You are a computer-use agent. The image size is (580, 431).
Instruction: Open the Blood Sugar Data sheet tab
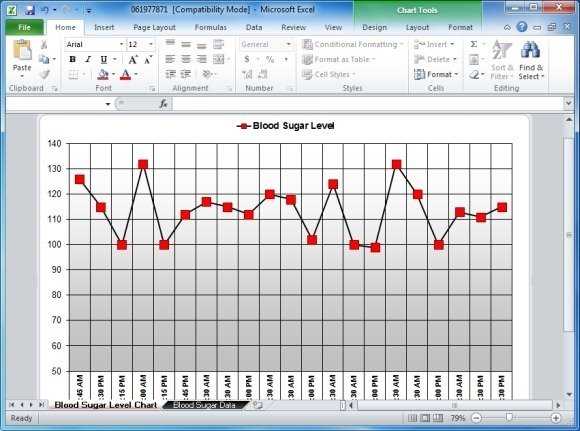tap(204, 405)
